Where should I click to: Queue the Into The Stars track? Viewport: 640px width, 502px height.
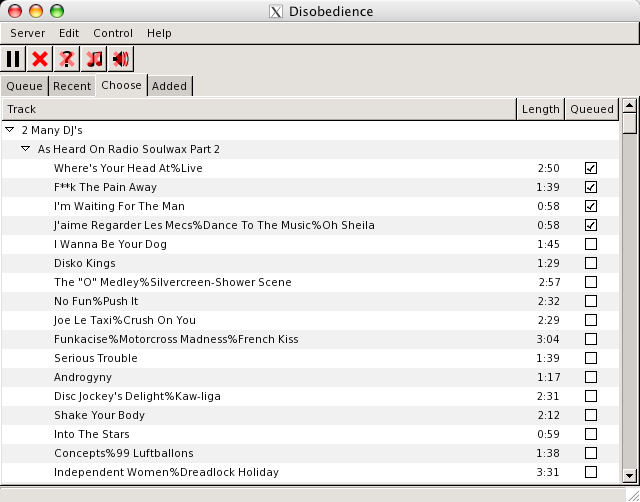(591, 434)
